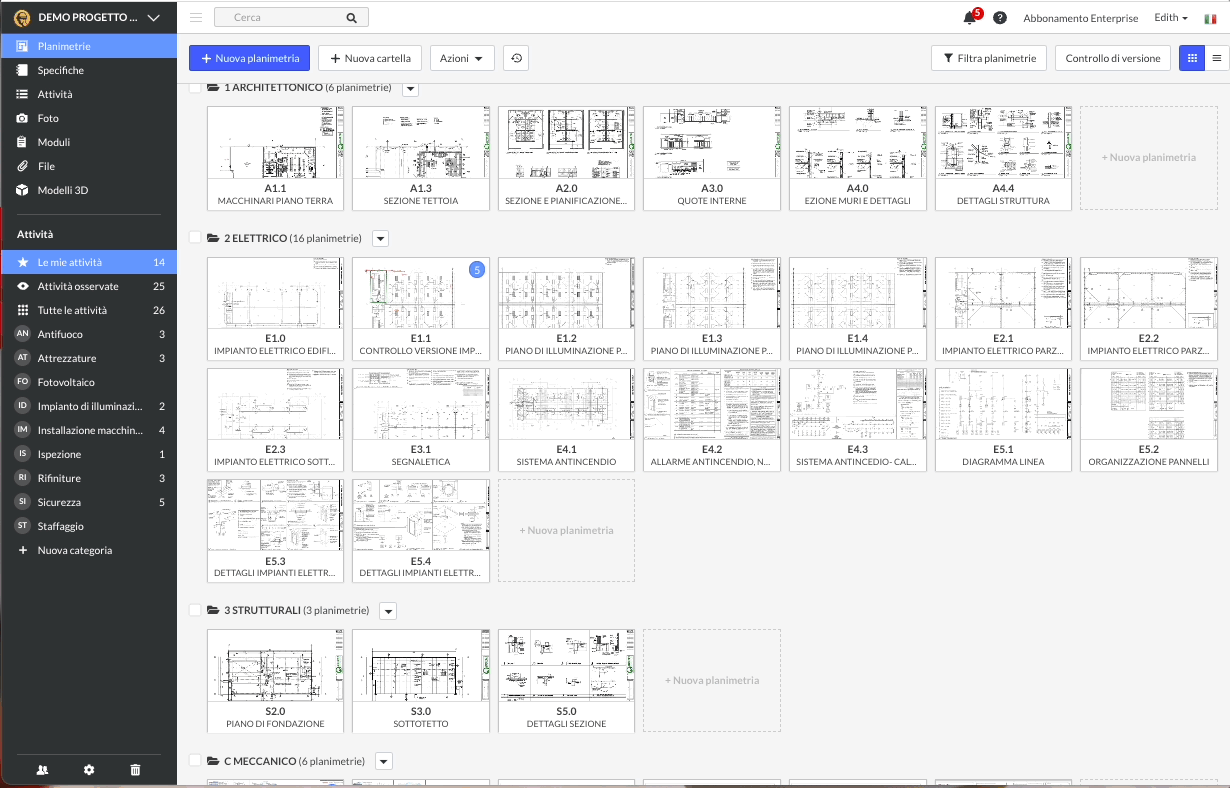Click the FO Fotovoltaico category badge

pyautogui.click(x=22, y=382)
